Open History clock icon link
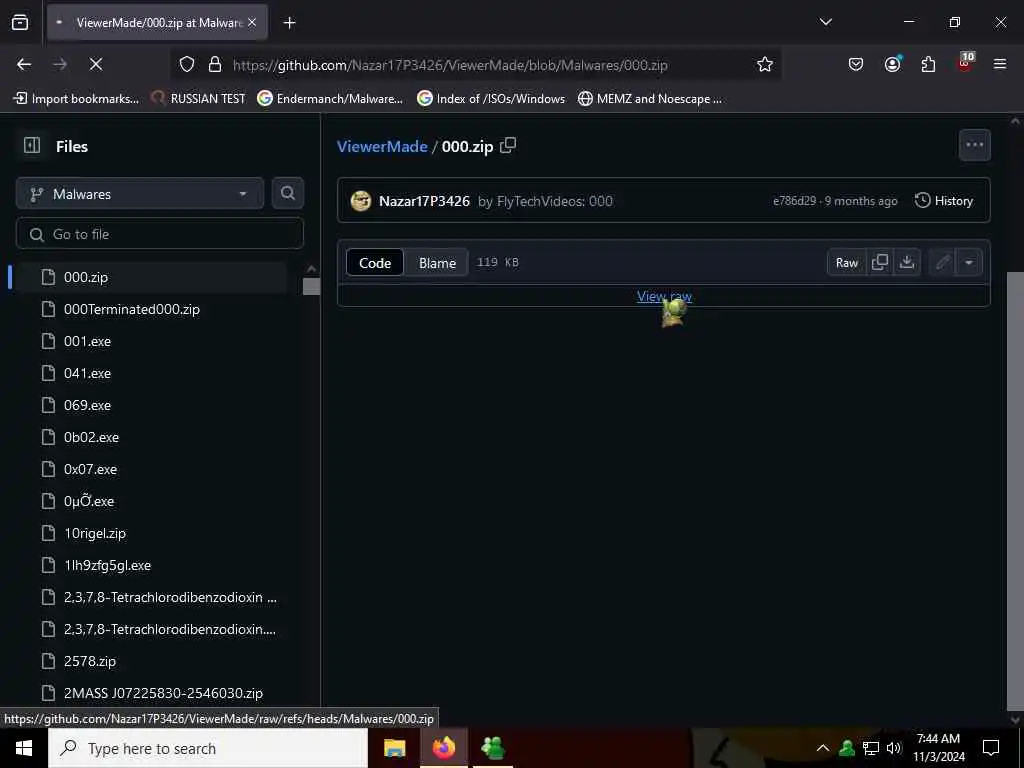Screen dimensions: 1024x768 pyautogui.click(x=944, y=200)
